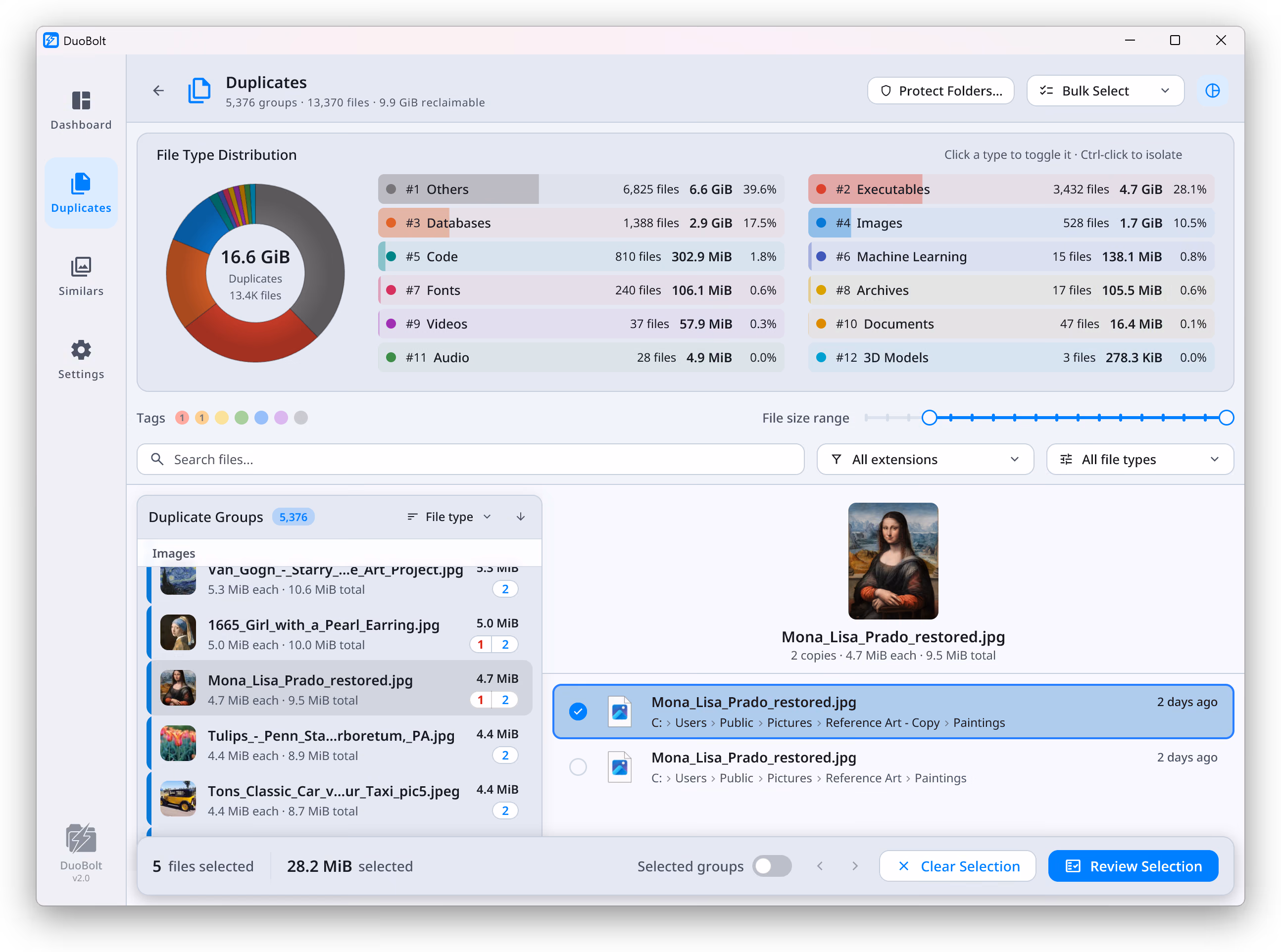Open the Similars sidebar icon
This screenshot has width=1281, height=952.
click(81, 267)
